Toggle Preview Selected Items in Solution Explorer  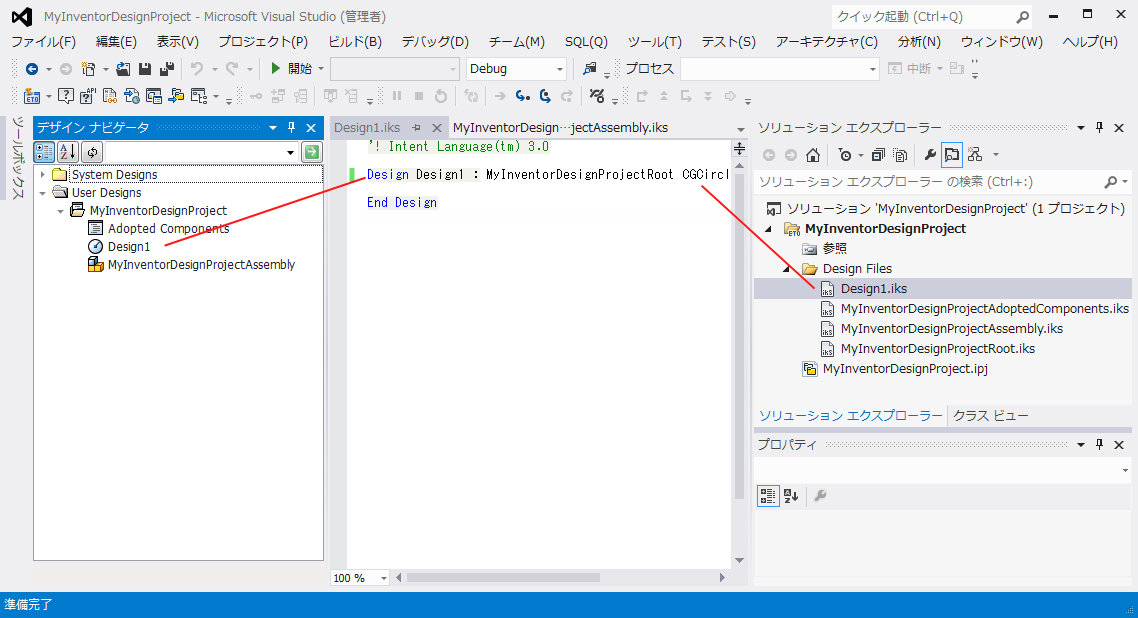[951, 154]
